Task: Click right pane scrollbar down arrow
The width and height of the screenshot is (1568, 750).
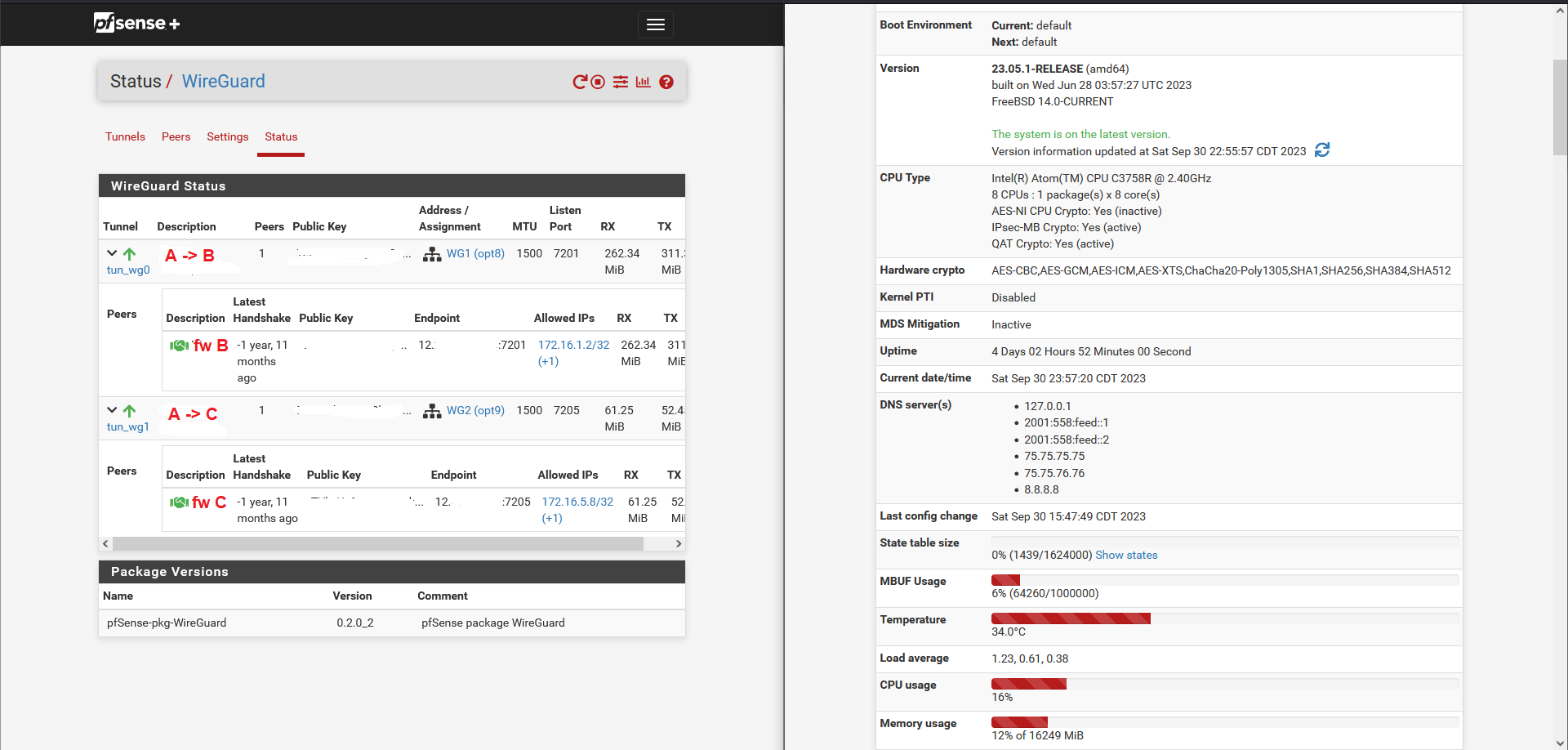Action: click(1560, 743)
